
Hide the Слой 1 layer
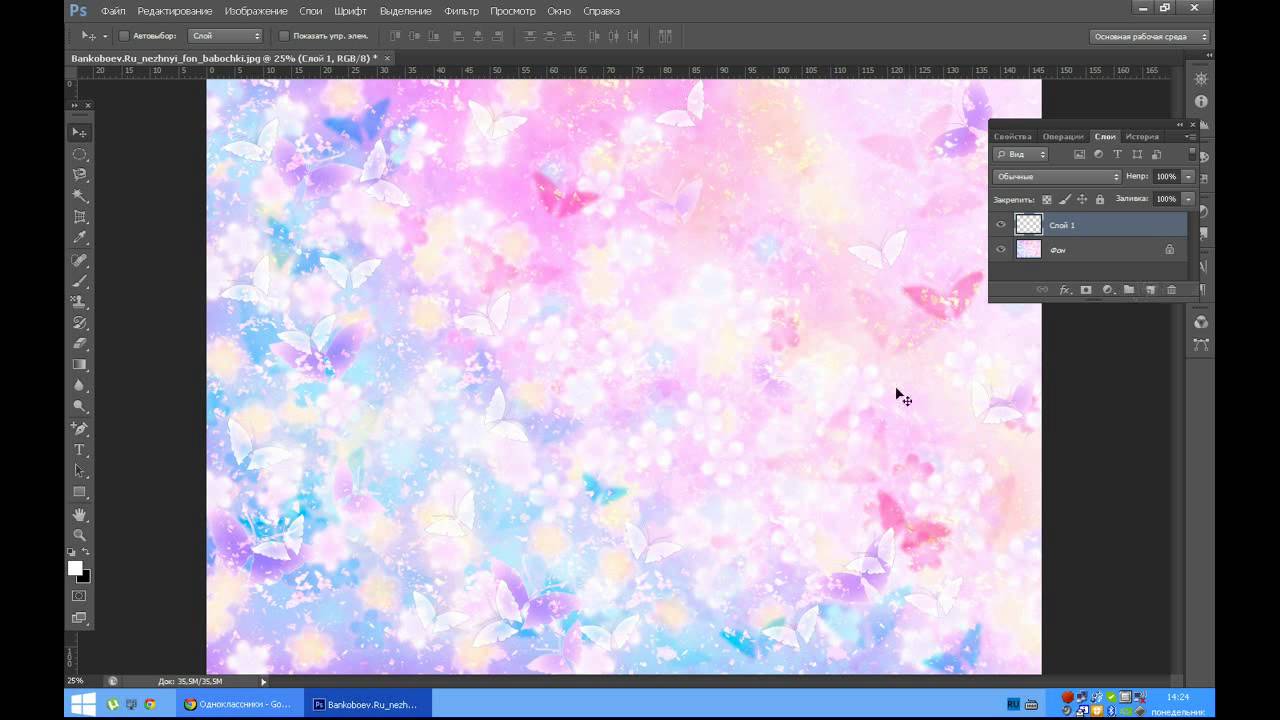[x=1001, y=225]
